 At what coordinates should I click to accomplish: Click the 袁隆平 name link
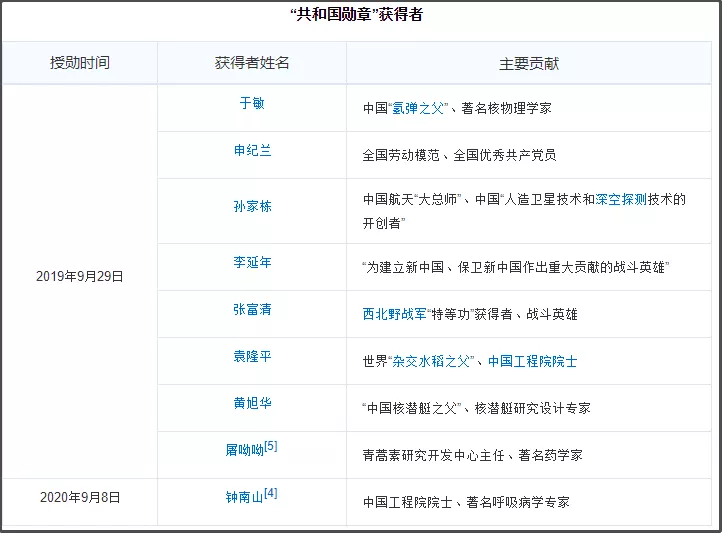point(252,357)
